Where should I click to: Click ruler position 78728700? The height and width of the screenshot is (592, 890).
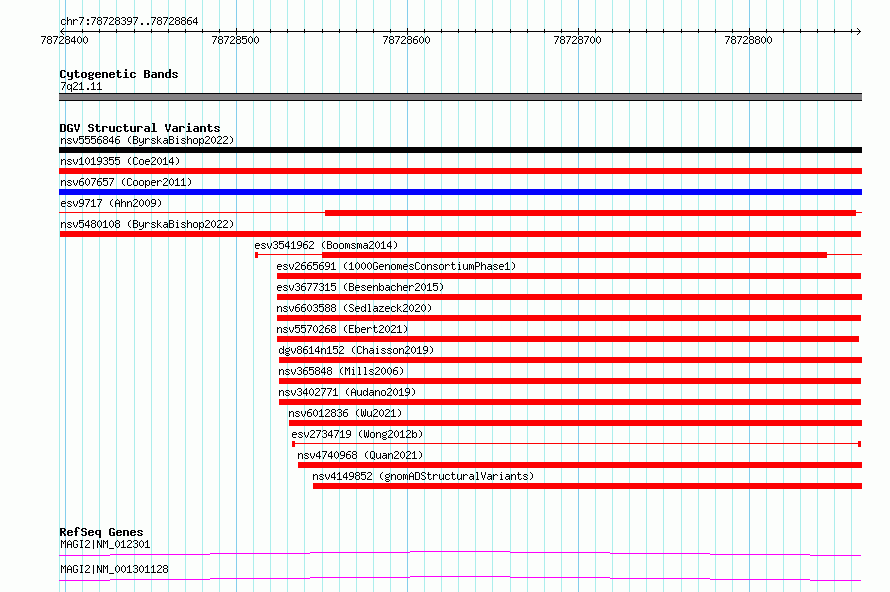point(577,40)
